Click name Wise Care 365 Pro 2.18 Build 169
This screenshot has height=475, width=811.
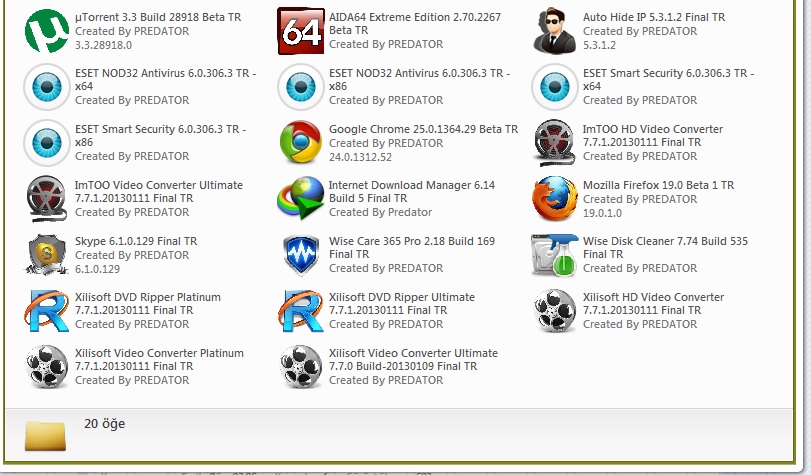click(412, 241)
